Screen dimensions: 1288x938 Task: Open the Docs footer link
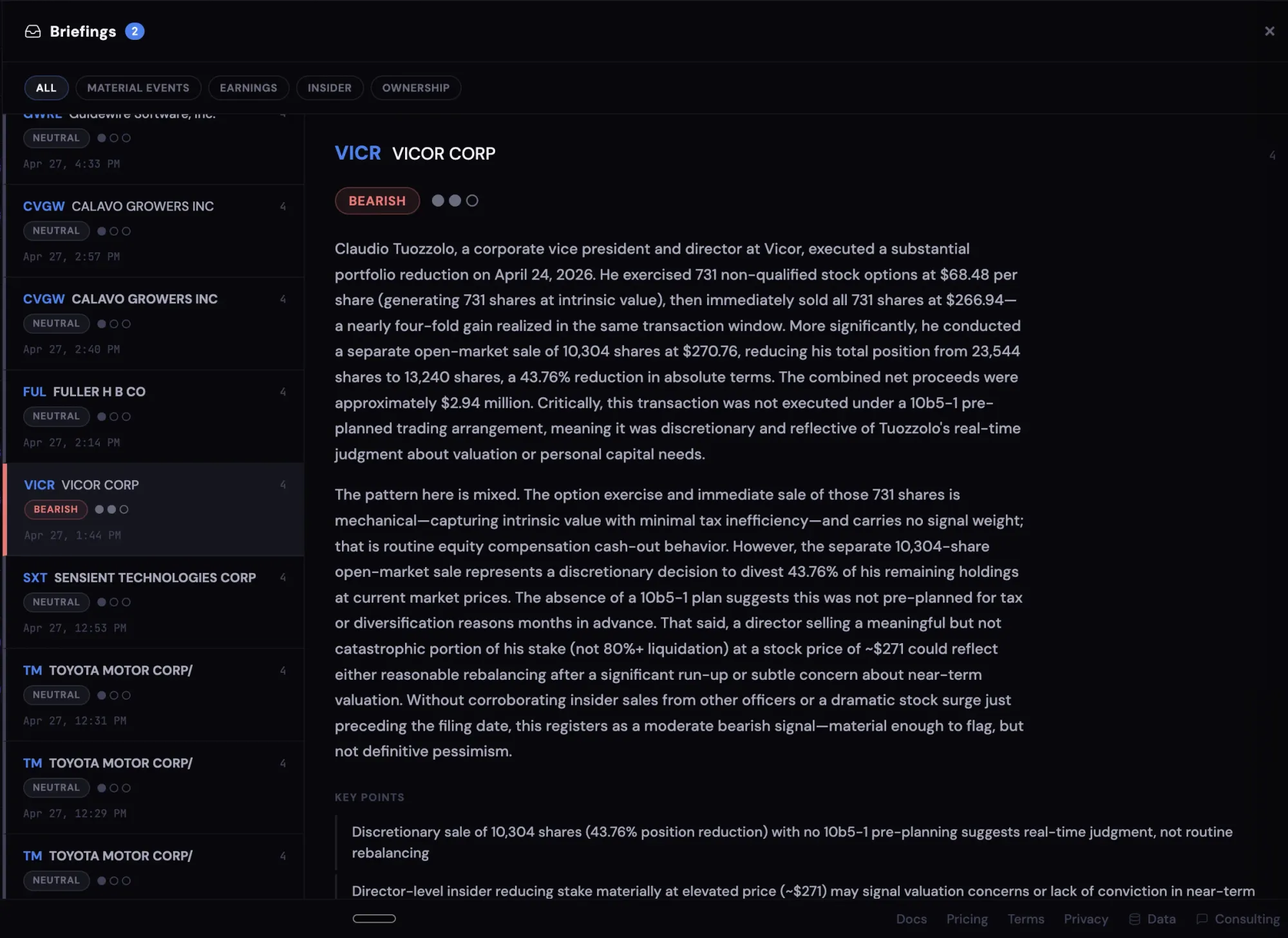pyautogui.click(x=911, y=919)
